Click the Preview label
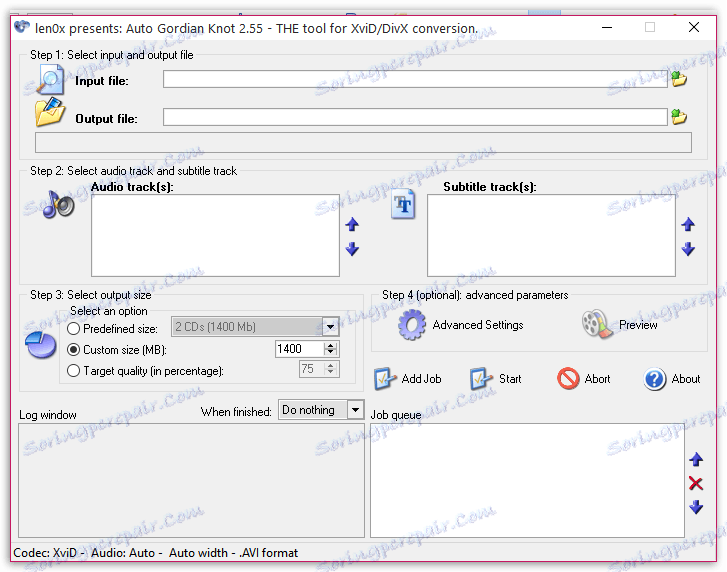This screenshot has width=727, height=572. click(x=638, y=325)
